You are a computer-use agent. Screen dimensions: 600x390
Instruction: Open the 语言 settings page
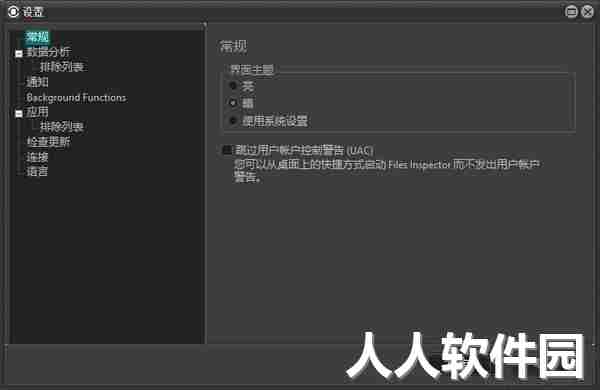click(37, 171)
